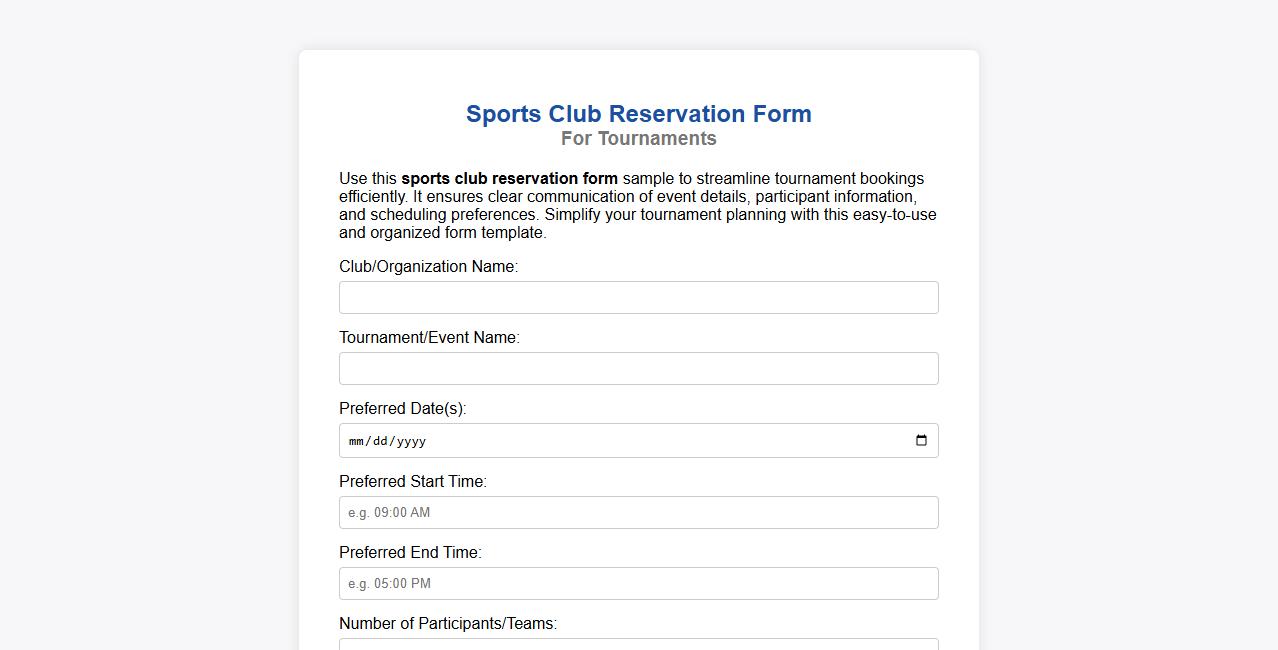
Task: Click the Number of Participants/Teams label
Action: click(447, 623)
